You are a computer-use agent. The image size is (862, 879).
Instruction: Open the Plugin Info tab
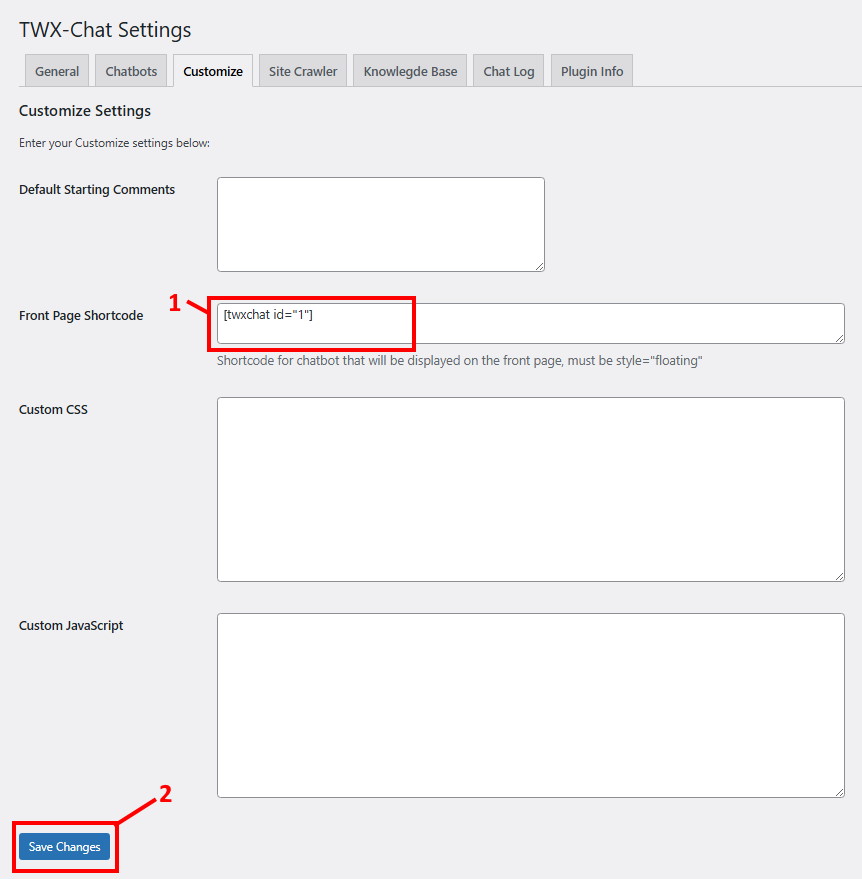592,71
